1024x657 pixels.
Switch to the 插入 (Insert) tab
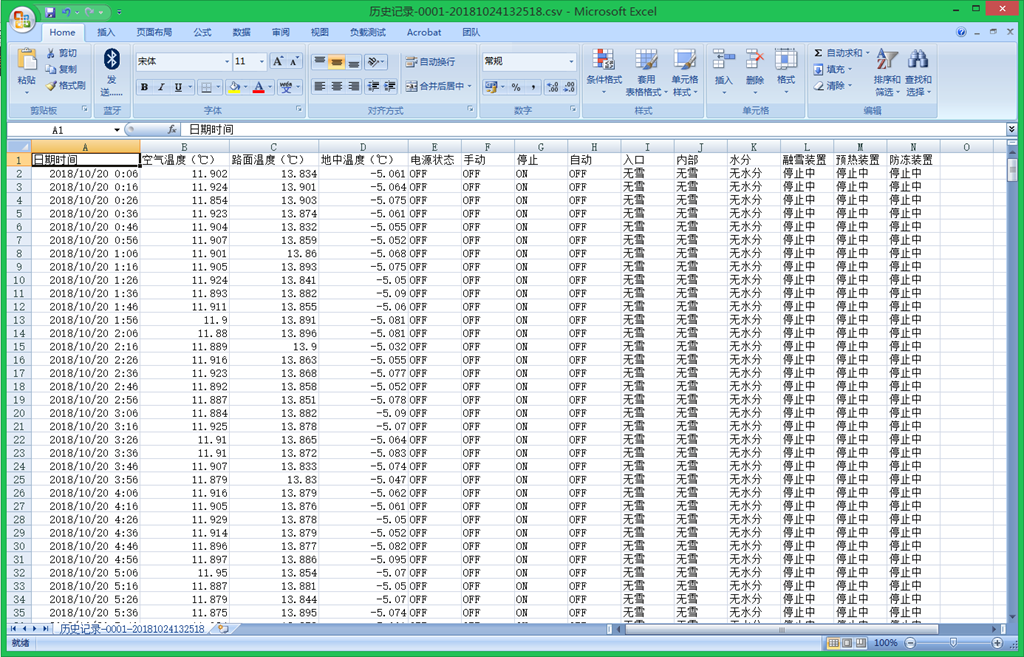coord(106,32)
